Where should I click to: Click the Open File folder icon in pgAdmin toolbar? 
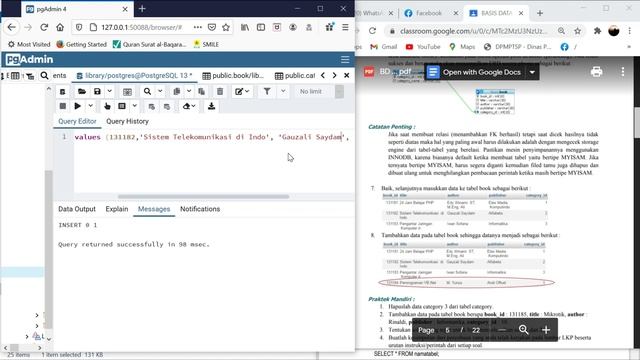point(82,91)
